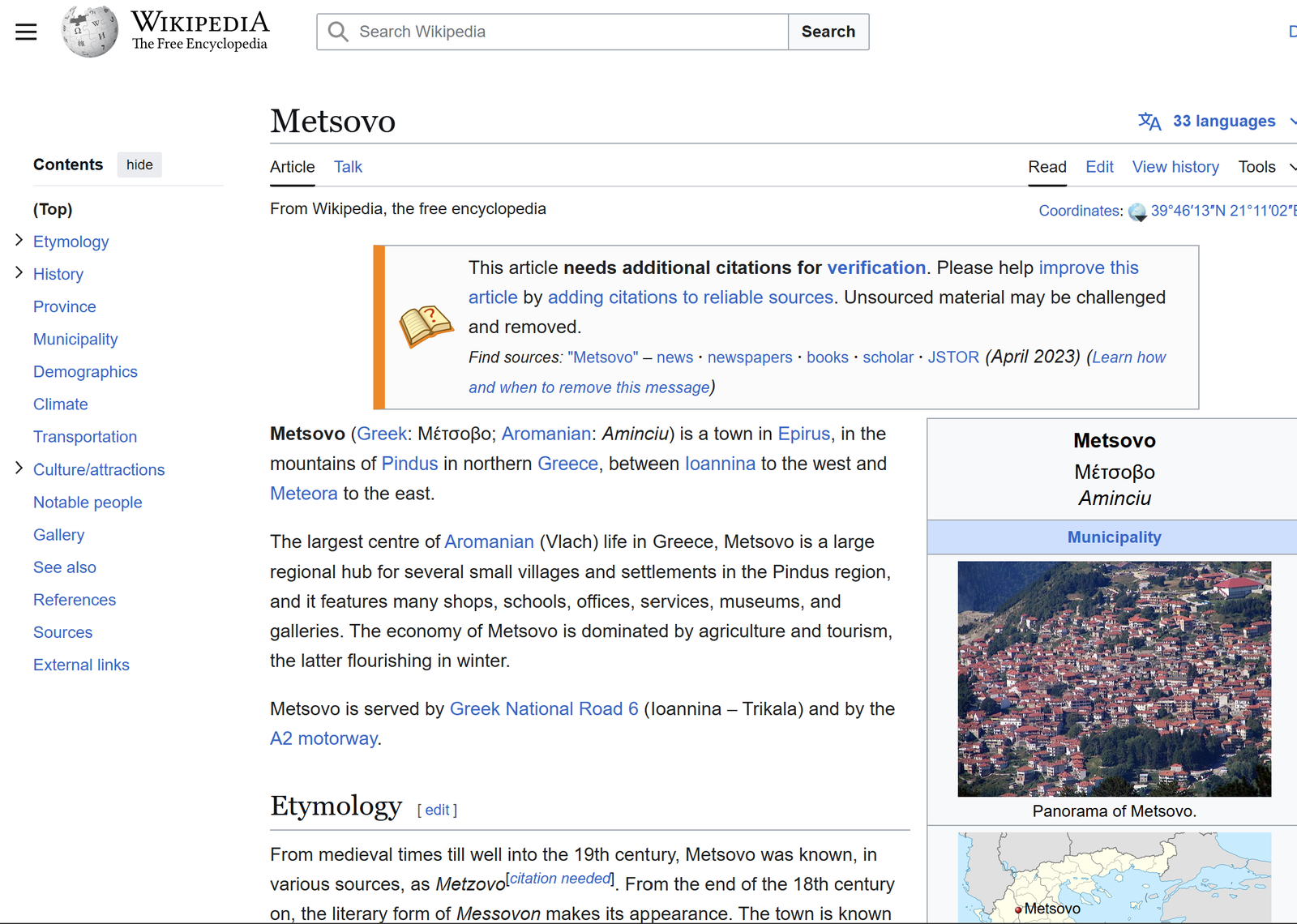Click the question-mark book citation icon
The height and width of the screenshot is (924, 1297).
426,327
